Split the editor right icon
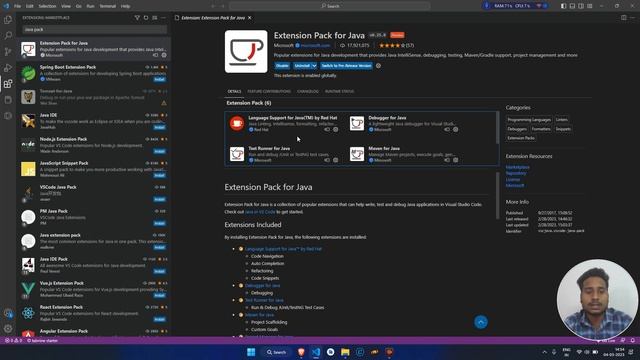This screenshot has height=360, width=640. (624, 18)
